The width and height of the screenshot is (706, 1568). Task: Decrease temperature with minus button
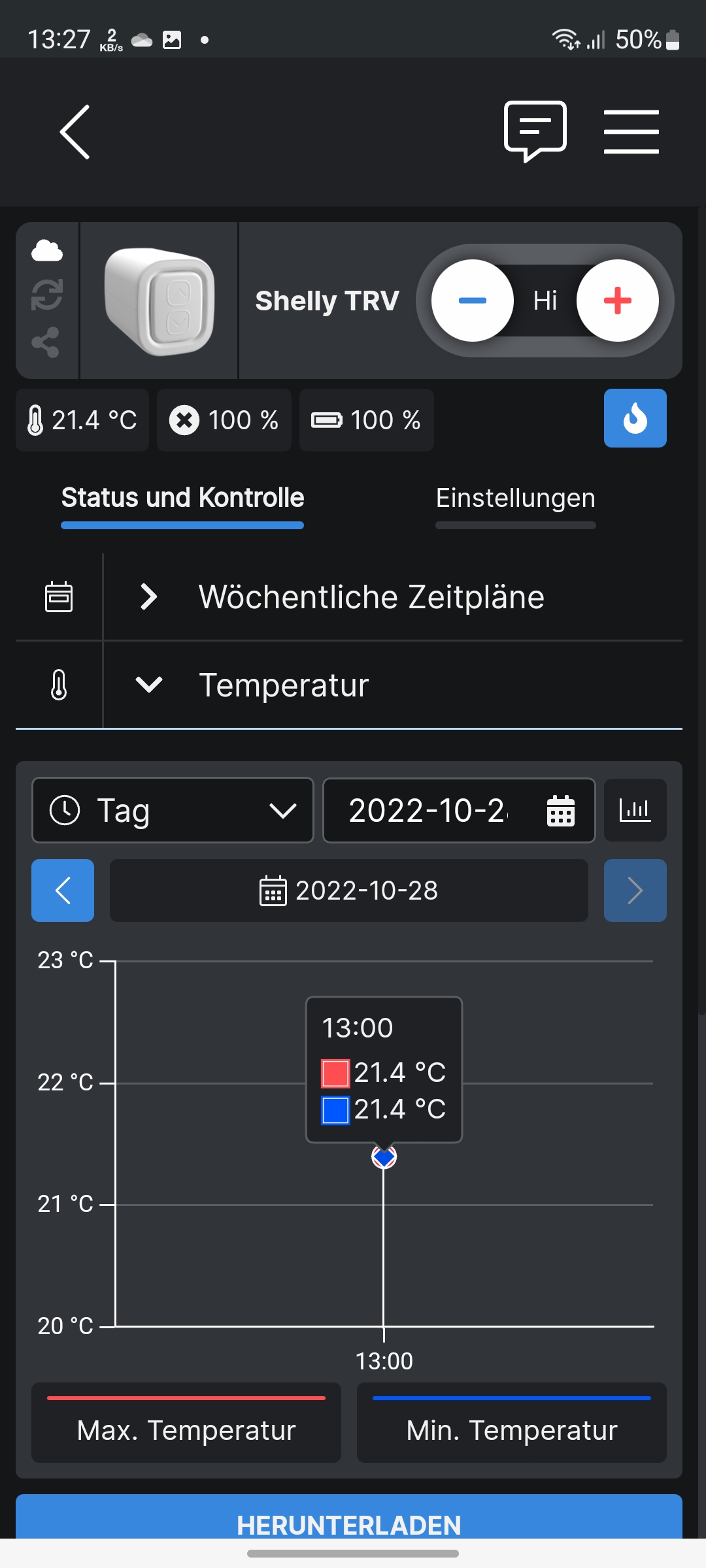point(472,301)
